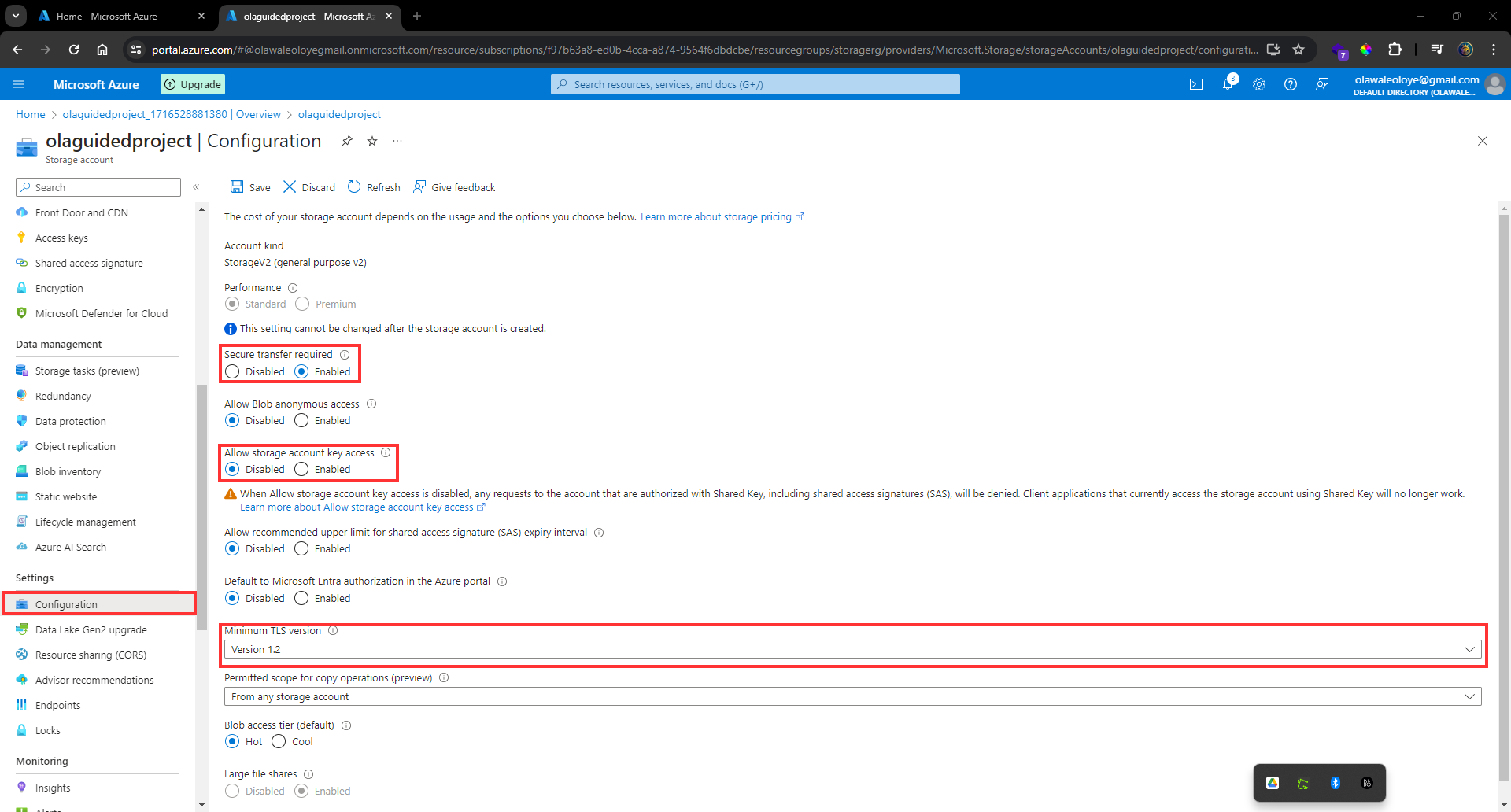Open Learn more about storage pricing link

(722, 217)
